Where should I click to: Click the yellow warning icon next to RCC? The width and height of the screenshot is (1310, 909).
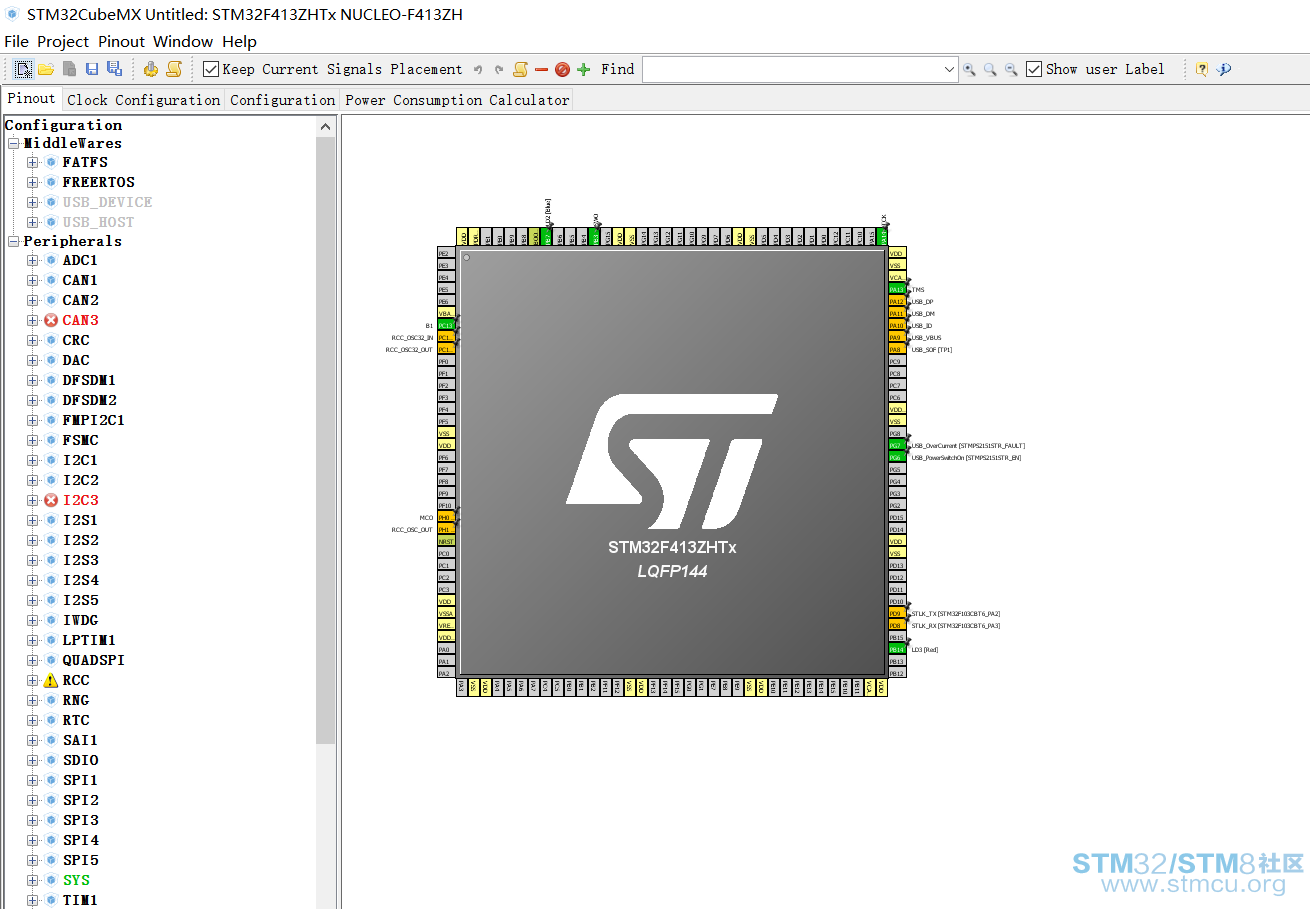coord(51,680)
